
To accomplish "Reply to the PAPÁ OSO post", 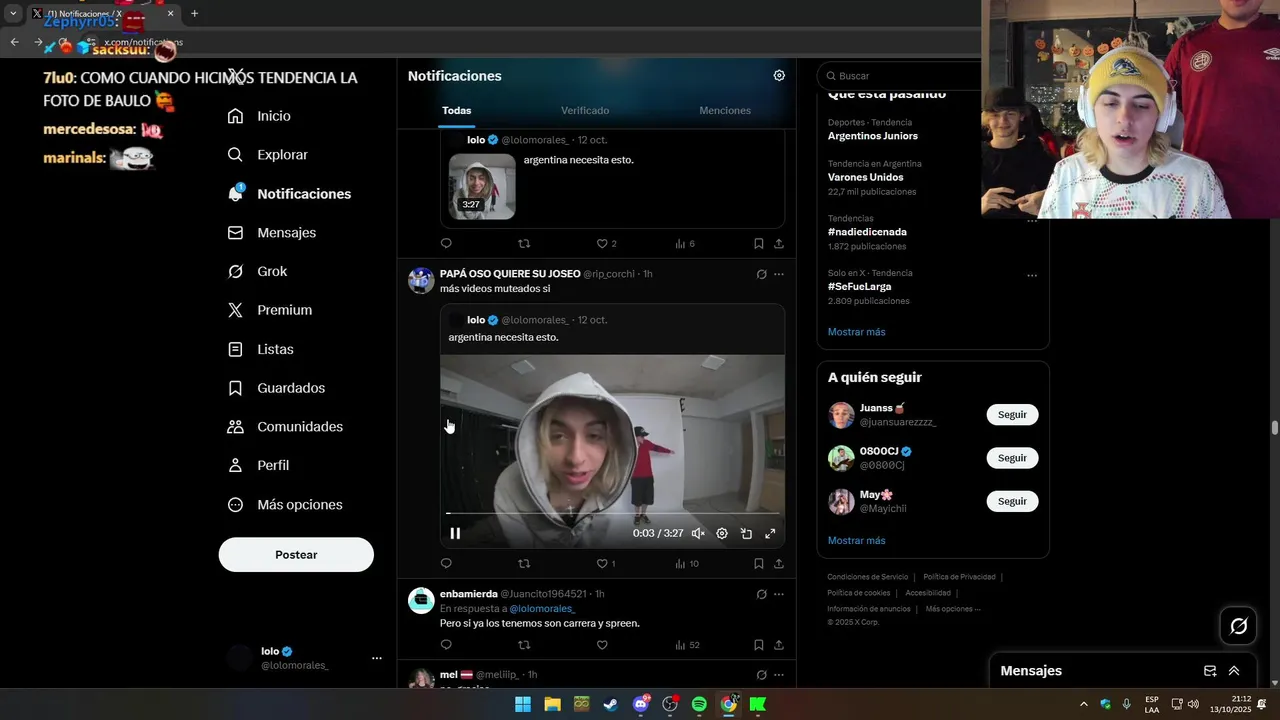I will click(446, 563).
